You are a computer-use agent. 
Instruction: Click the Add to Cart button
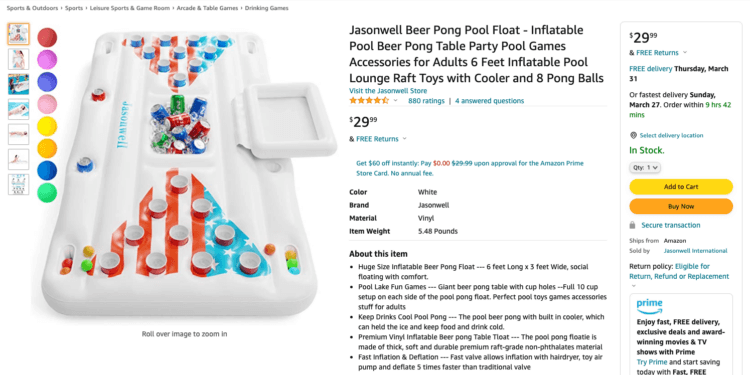(x=681, y=187)
